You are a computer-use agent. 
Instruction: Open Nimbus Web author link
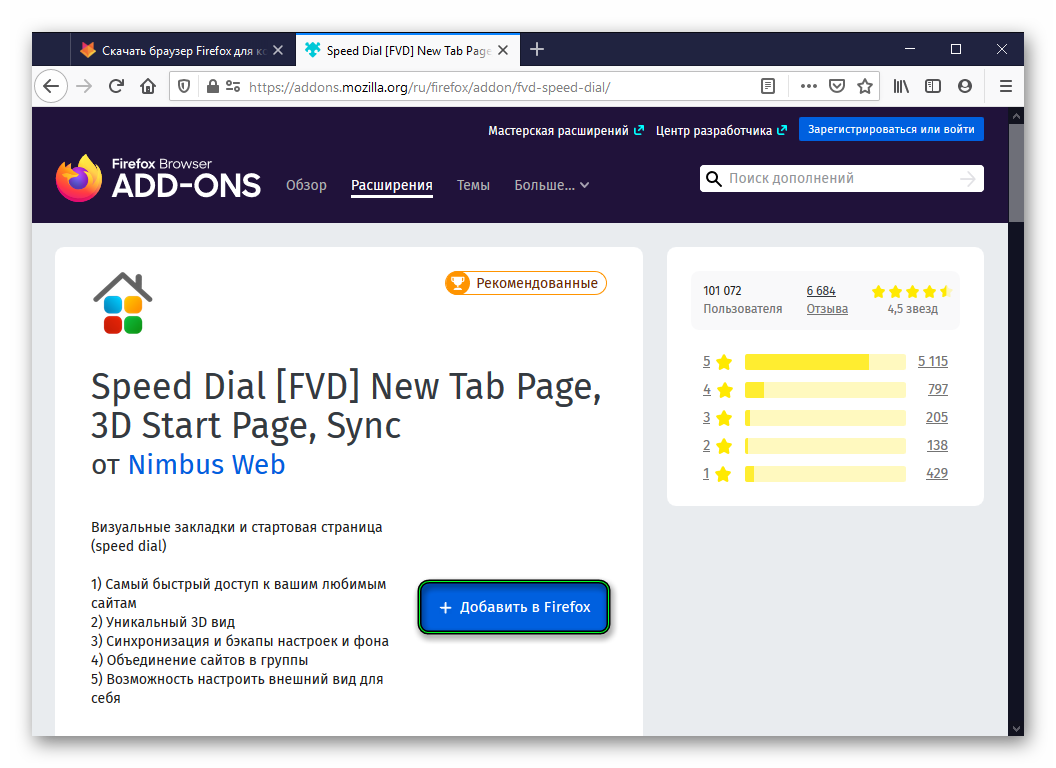click(207, 465)
